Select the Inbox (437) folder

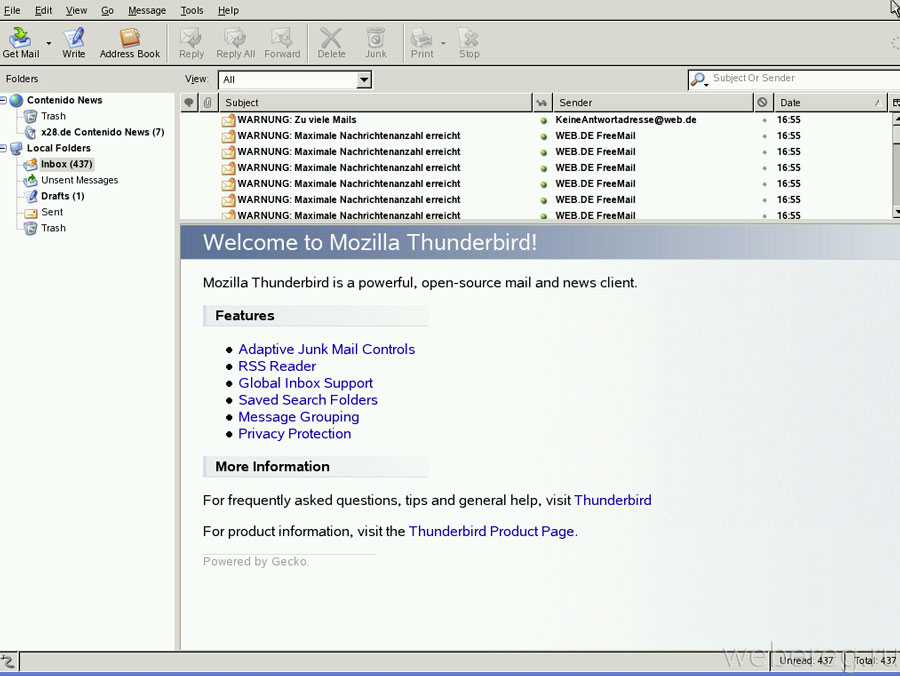(x=67, y=164)
